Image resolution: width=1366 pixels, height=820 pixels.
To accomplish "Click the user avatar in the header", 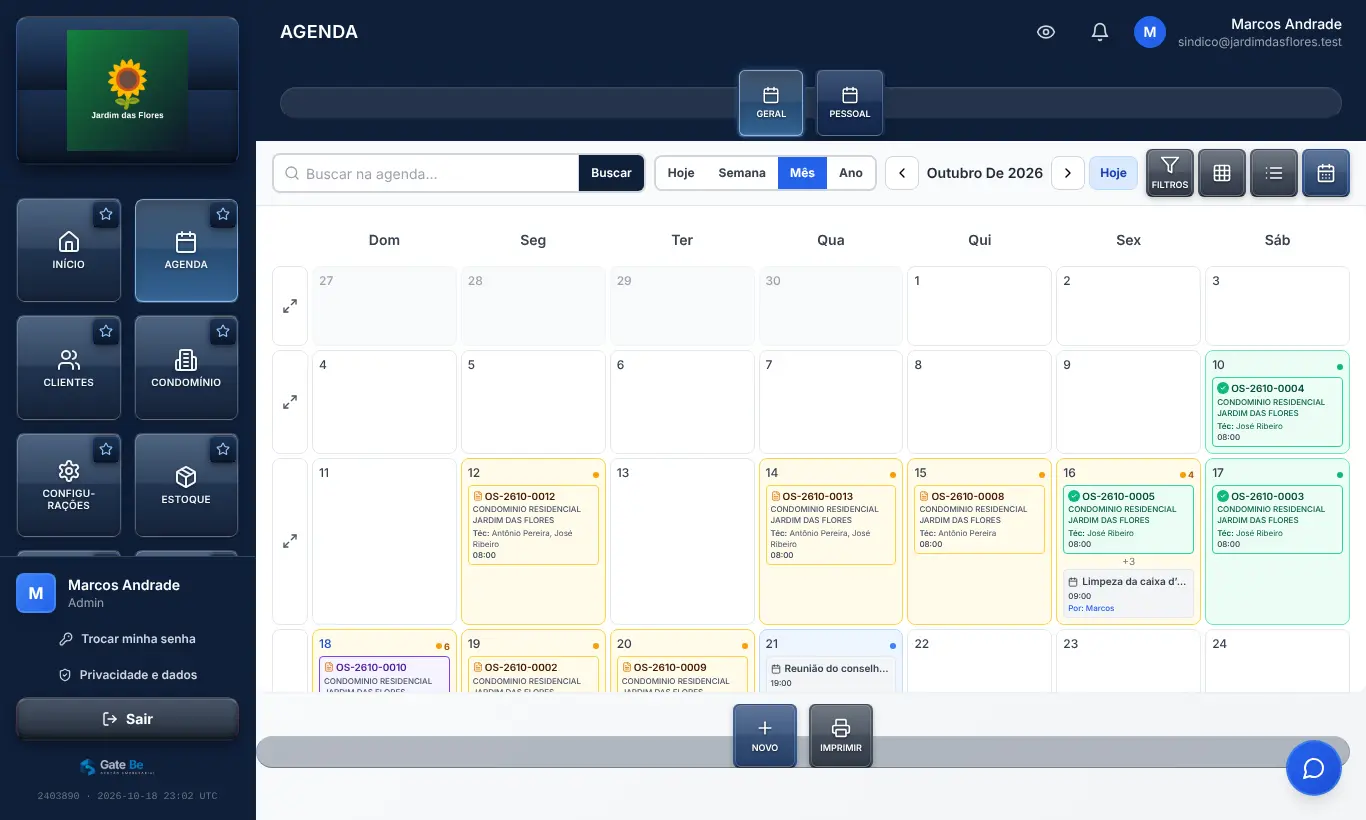I will click(x=1150, y=32).
